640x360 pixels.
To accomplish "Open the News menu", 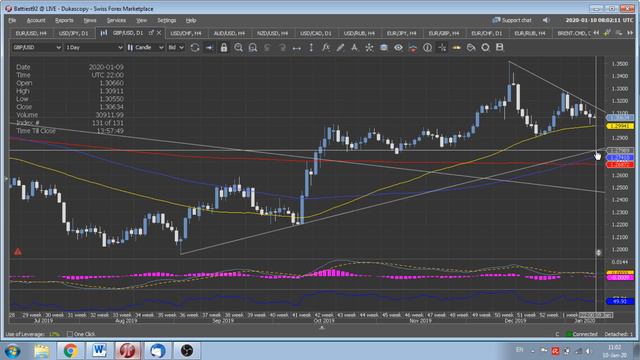I will pos(90,20).
